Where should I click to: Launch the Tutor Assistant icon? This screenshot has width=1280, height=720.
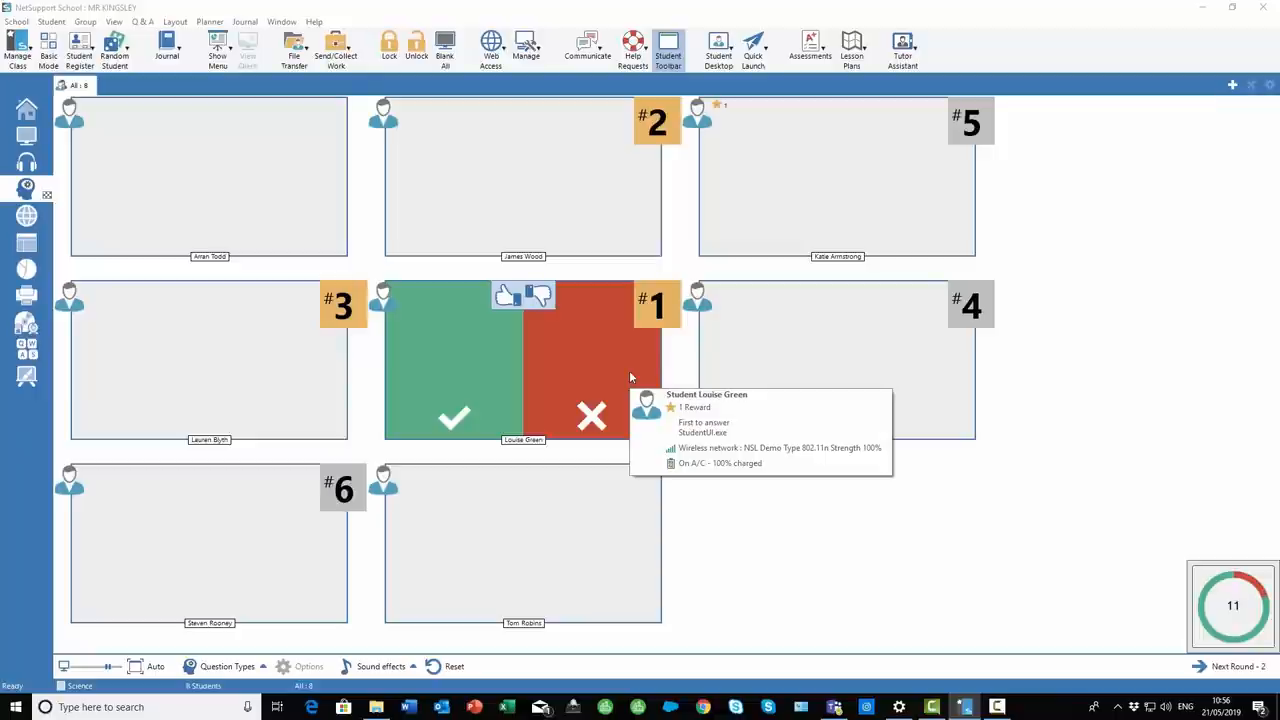pos(902,47)
